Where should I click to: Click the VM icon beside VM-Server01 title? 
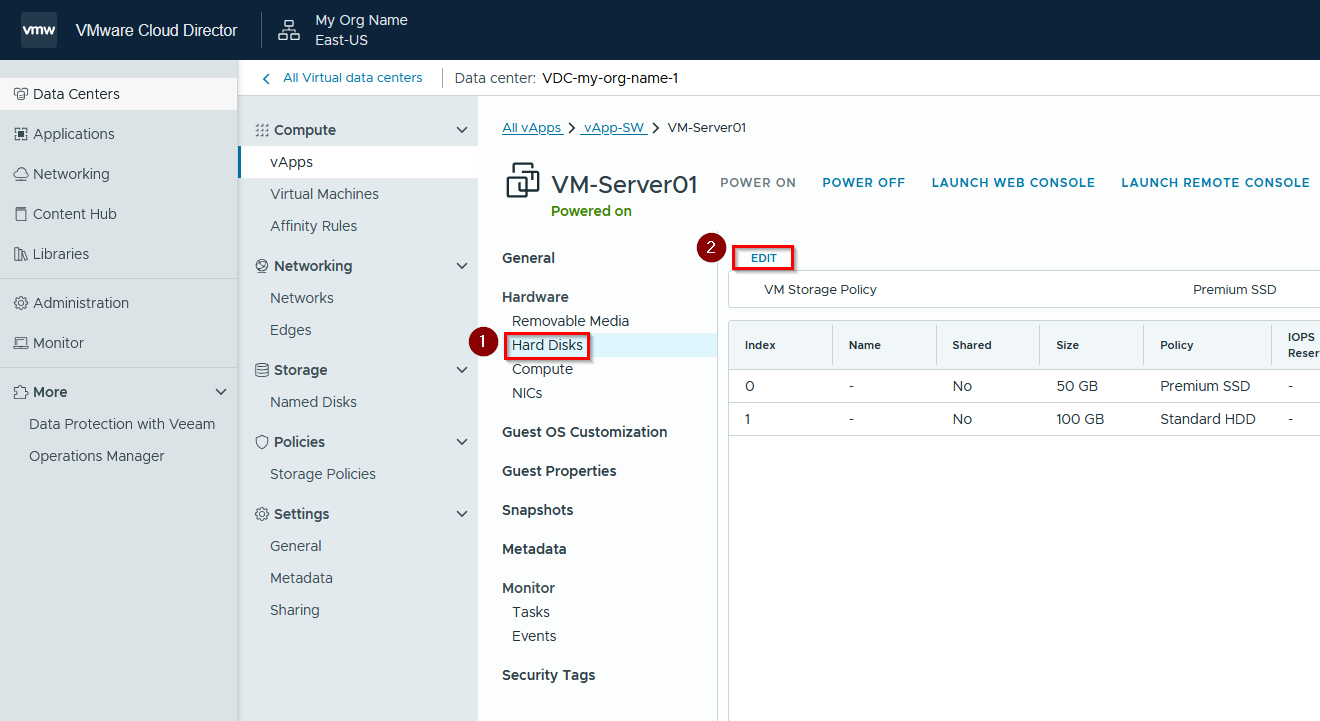coord(523,181)
